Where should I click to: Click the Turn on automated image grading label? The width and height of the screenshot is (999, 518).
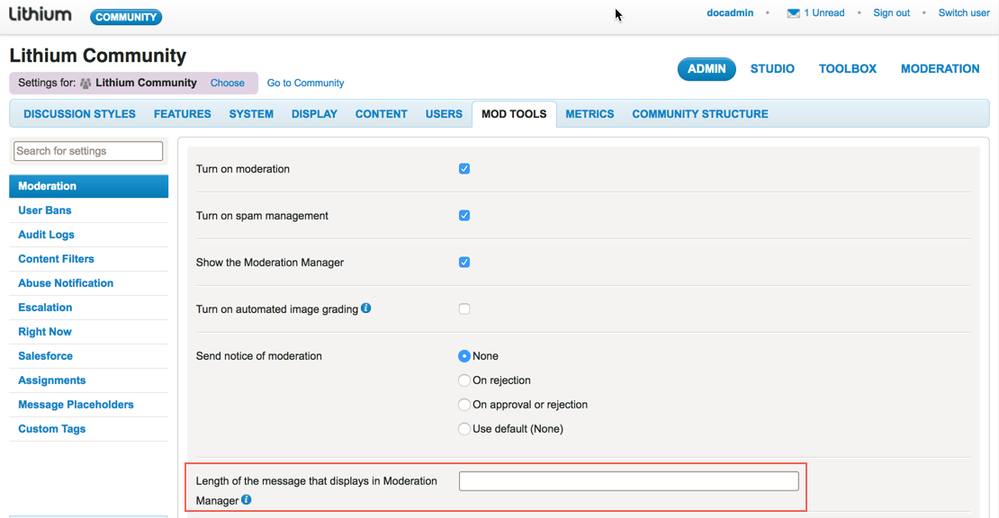(277, 309)
